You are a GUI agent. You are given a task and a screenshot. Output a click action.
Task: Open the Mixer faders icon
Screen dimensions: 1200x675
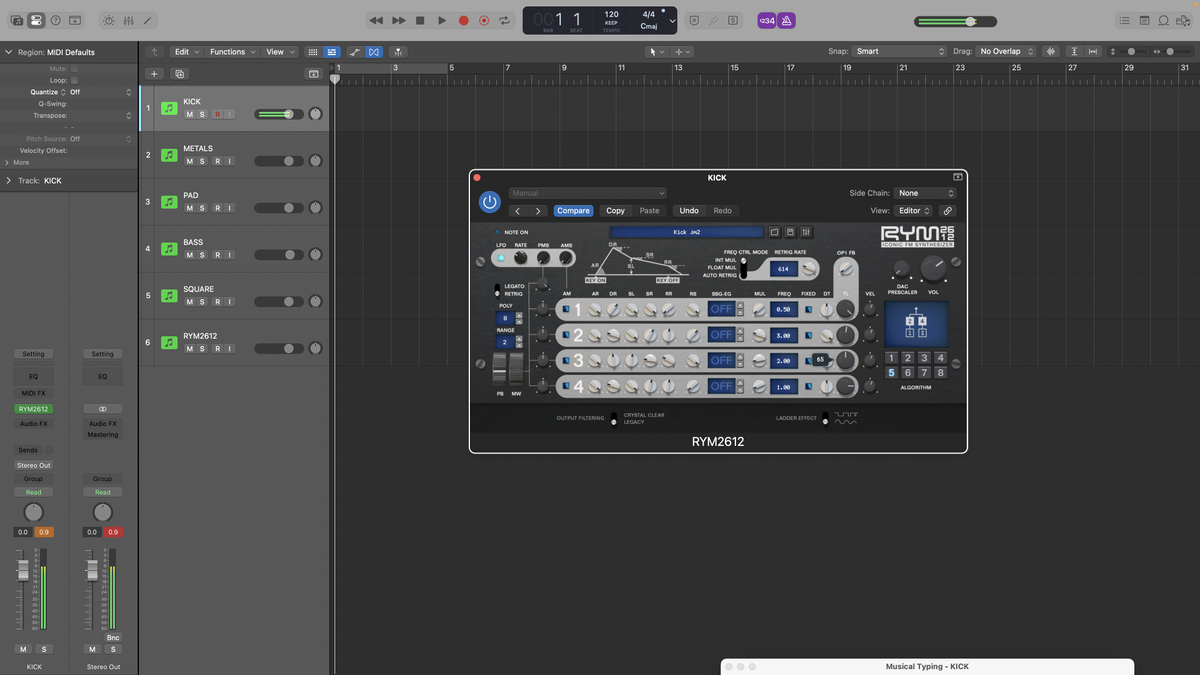point(128,20)
